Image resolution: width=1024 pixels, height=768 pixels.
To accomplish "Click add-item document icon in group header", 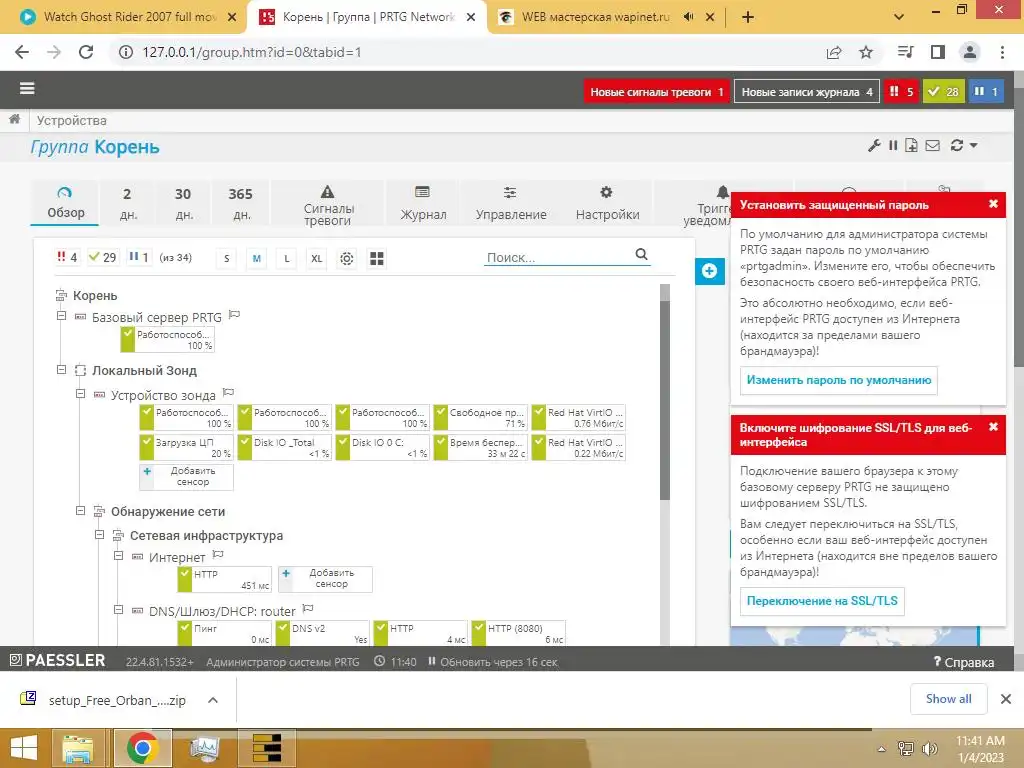I will click(x=912, y=145).
